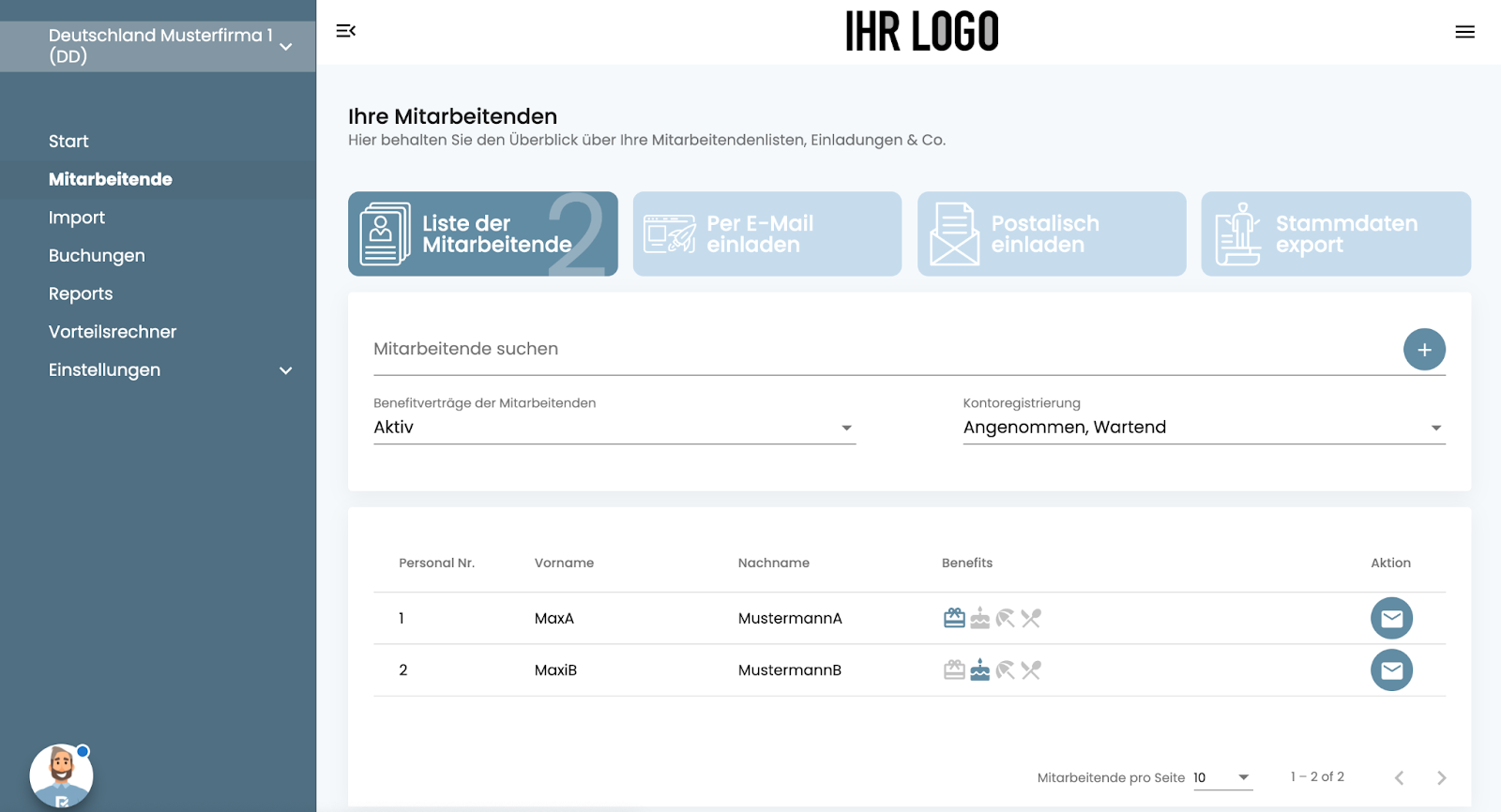Send email invitation to MaxiB
This screenshot has width=1501, height=812.
coord(1391,669)
